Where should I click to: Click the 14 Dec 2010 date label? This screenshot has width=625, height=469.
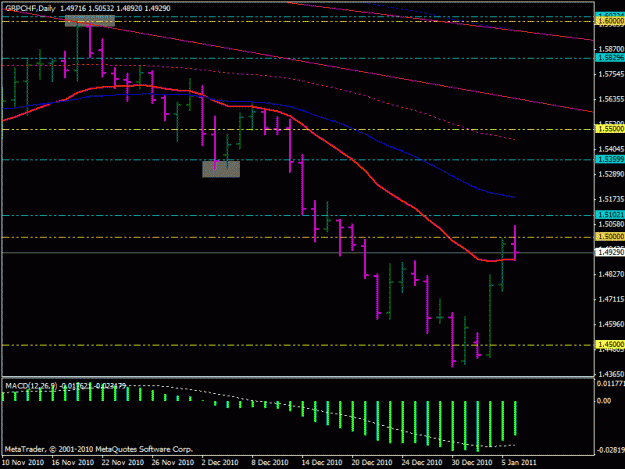pos(322,463)
